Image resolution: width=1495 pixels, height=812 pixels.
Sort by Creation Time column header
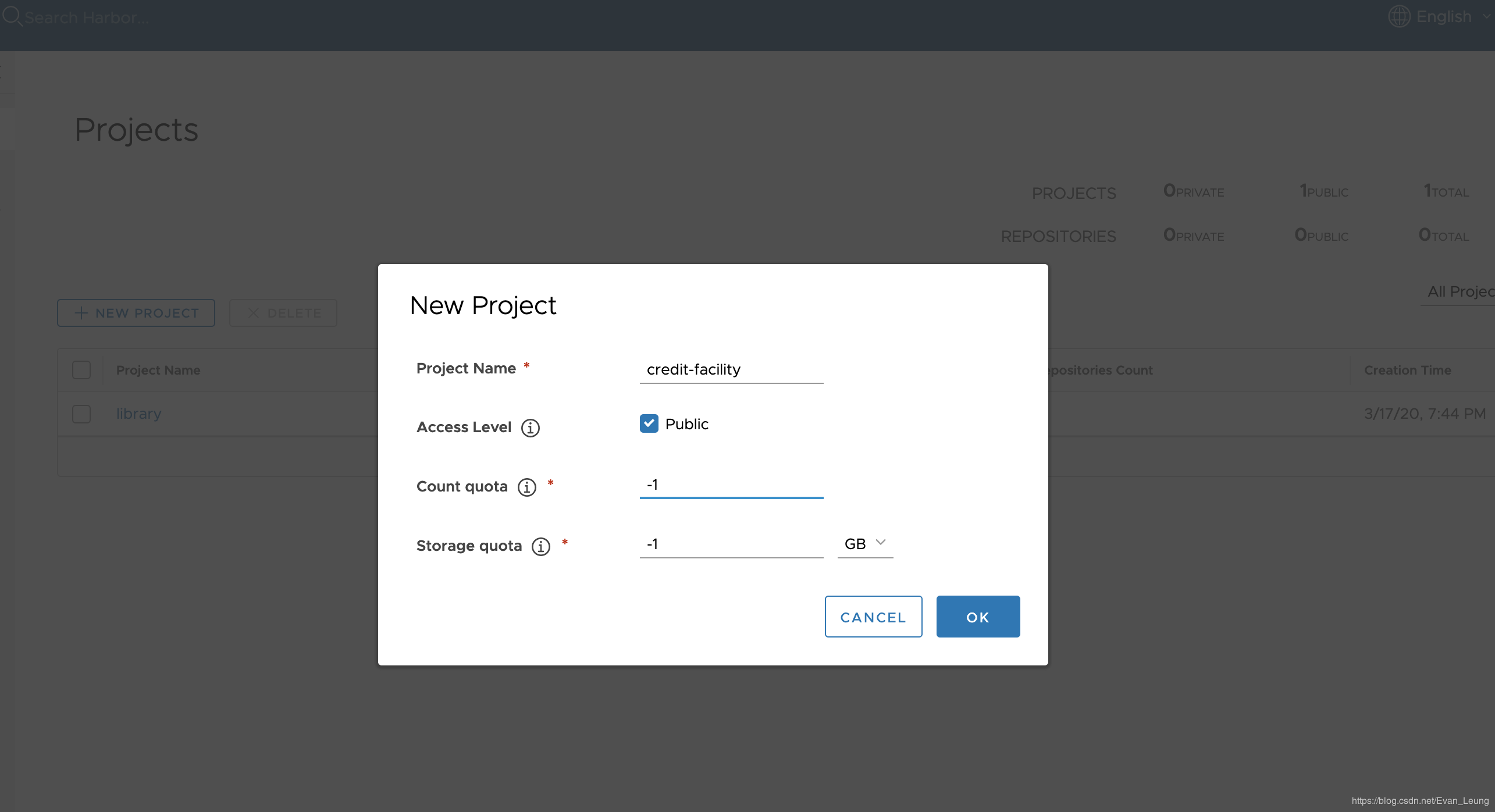pos(1407,370)
